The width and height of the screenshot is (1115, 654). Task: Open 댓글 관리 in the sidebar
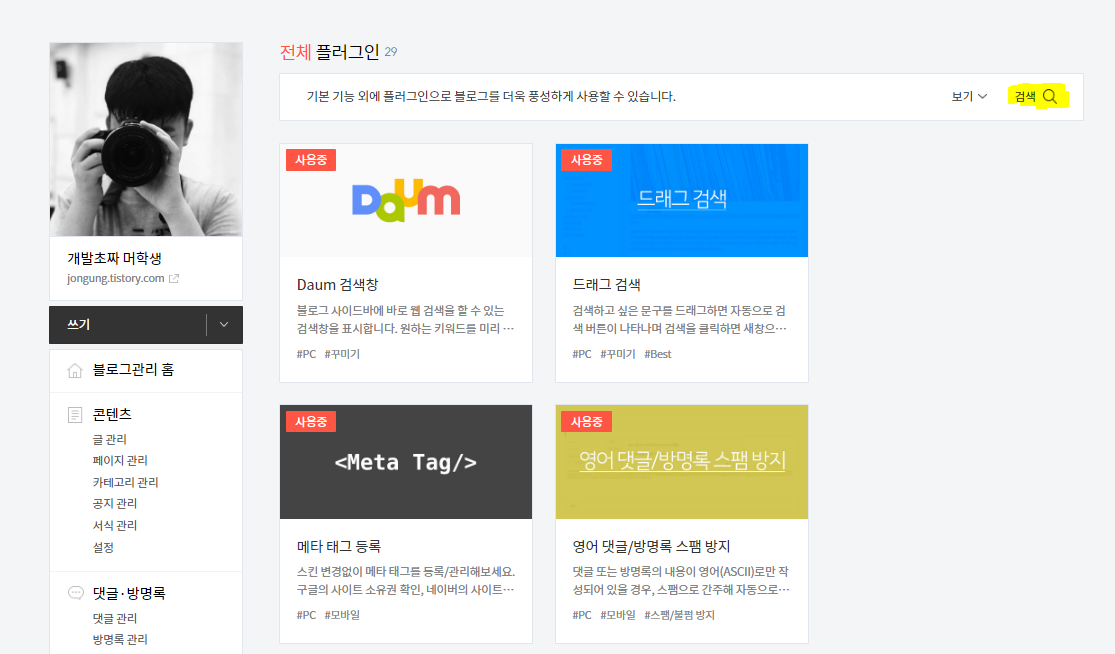[x=114, y=618]
